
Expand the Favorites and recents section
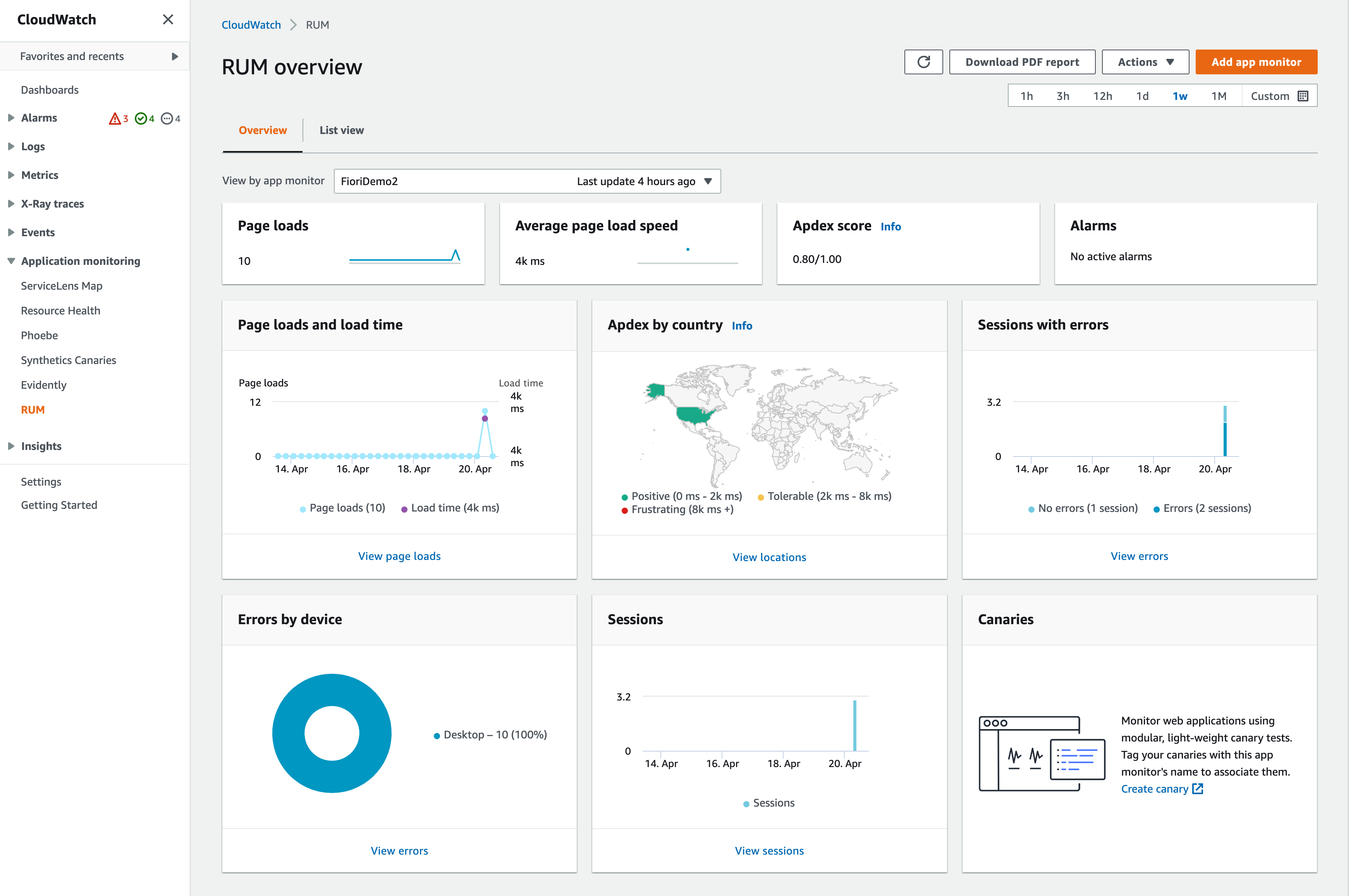coord(175,57)
